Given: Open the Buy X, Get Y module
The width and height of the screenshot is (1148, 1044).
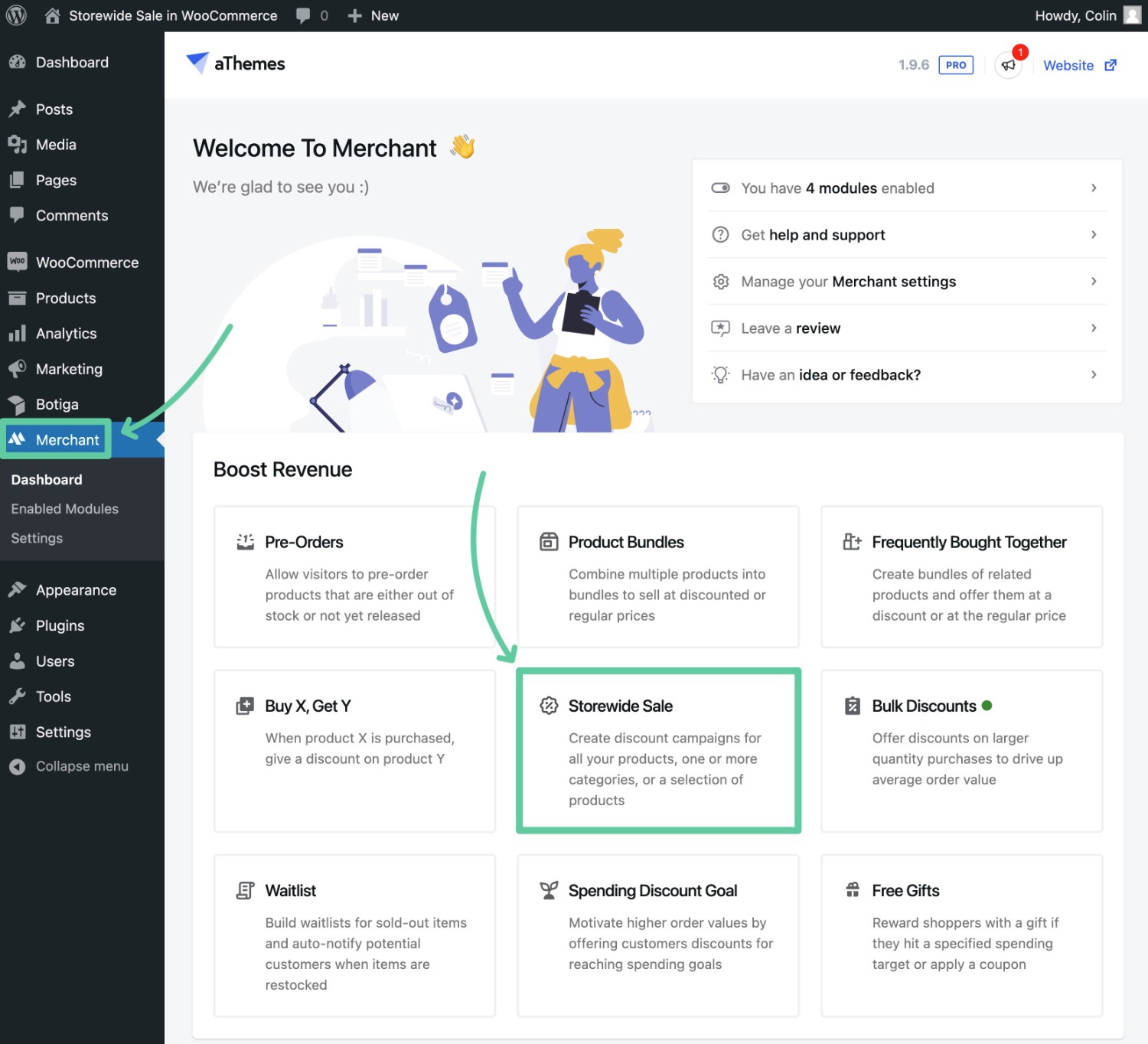Looking at the screenshot, I should pos(355,751).
